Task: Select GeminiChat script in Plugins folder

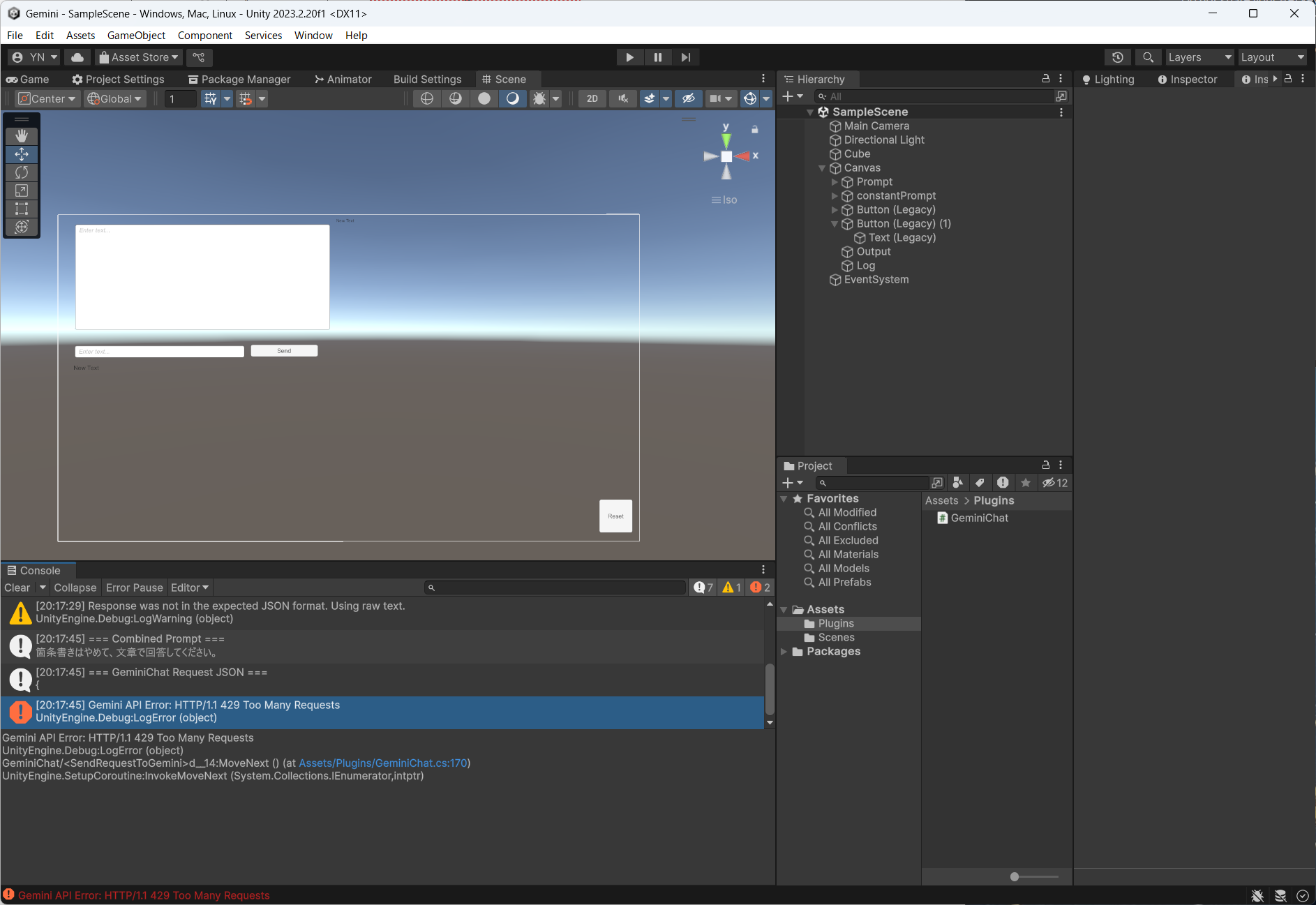Action: 979,518
